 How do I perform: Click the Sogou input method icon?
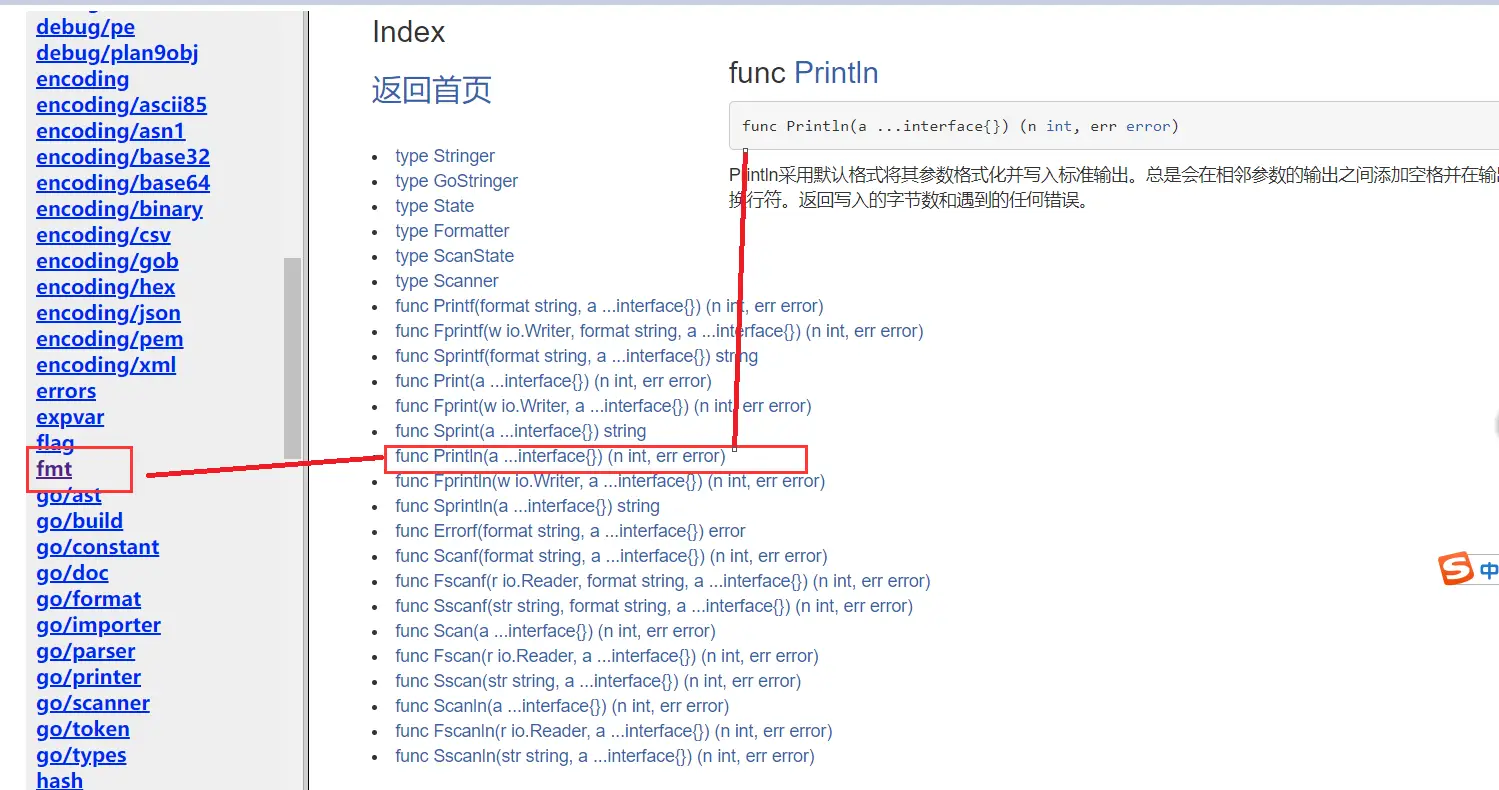click(1456, 569)
